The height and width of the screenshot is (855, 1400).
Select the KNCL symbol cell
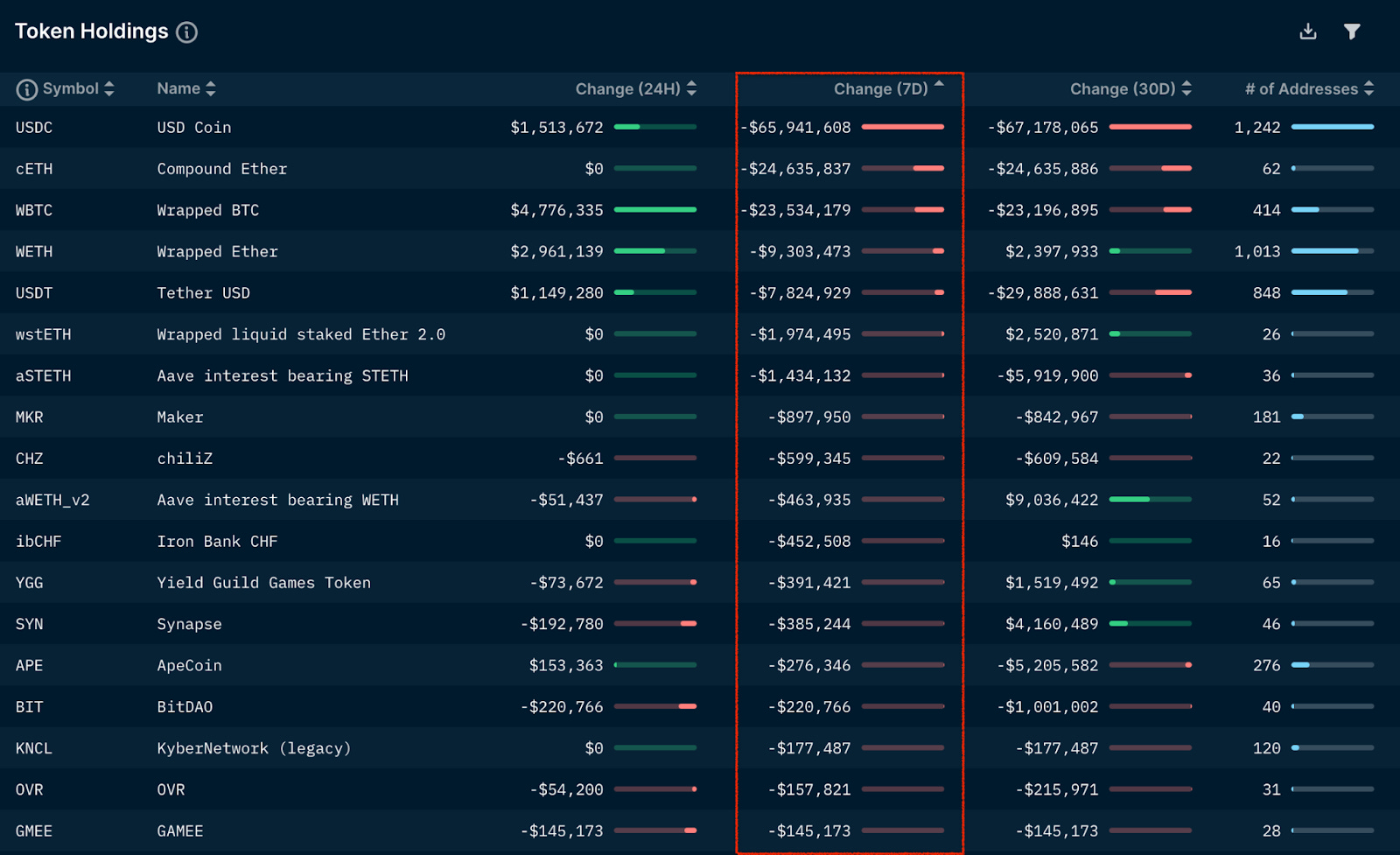[34, 748]
